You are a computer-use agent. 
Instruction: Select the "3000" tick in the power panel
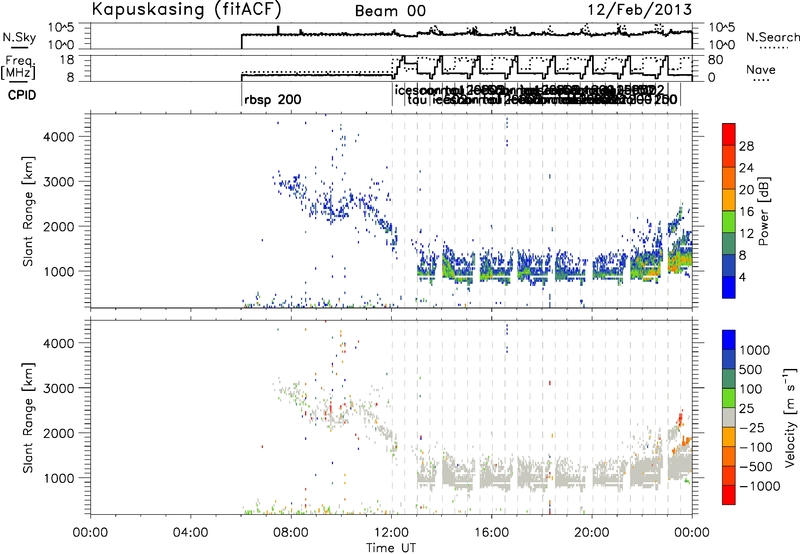point(58,182)
